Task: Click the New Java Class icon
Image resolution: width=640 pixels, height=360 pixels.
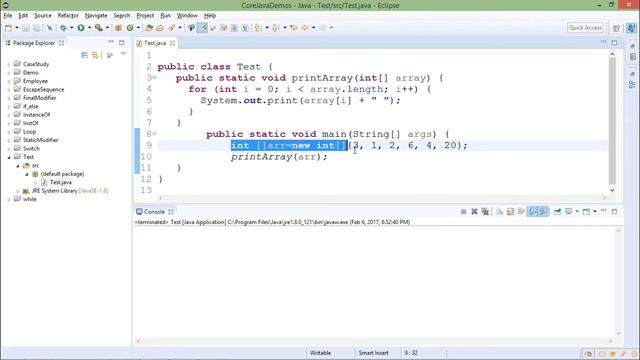Action: (x=130, y=28)
